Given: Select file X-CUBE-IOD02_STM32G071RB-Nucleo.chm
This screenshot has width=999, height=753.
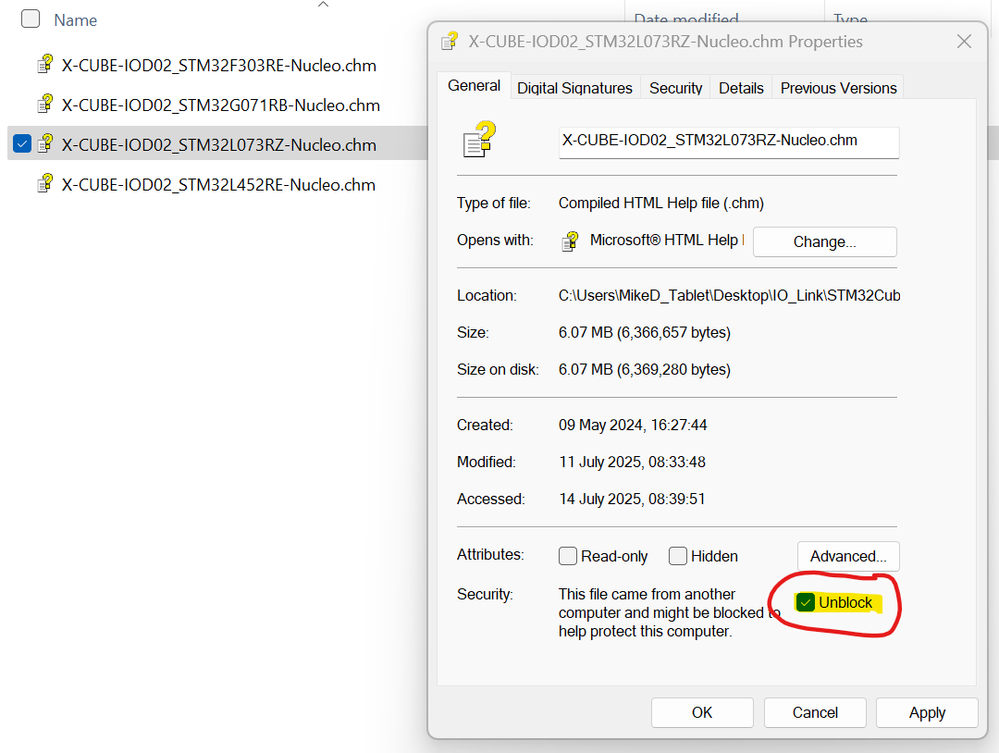Looking at the screenshot, I should [220, 105].
